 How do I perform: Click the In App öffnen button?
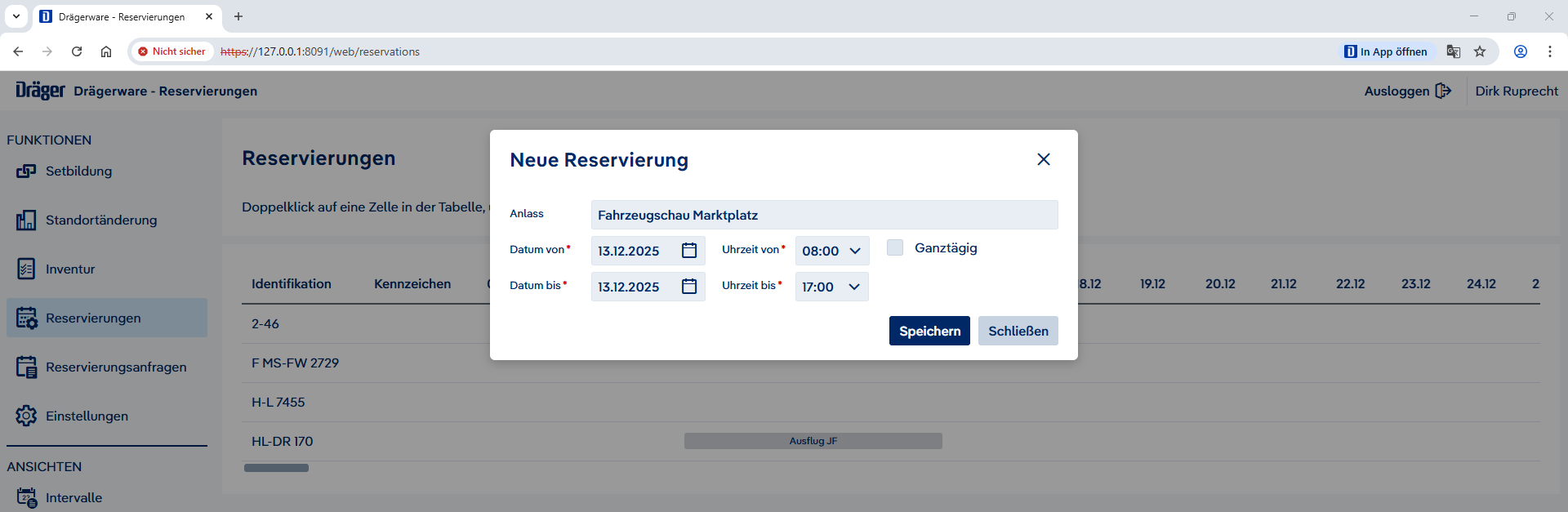point(1386,51)
